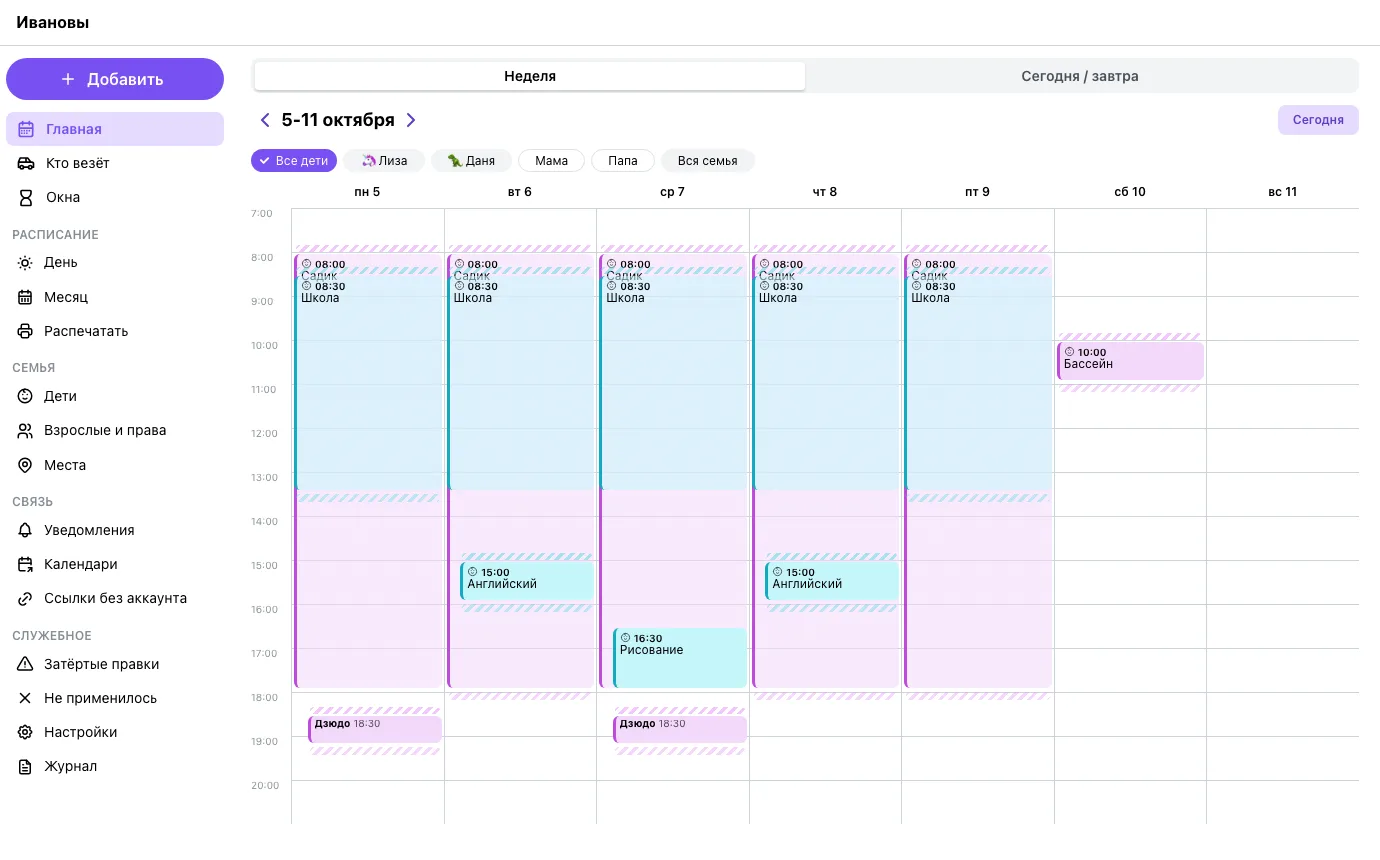Image resolution: width=1380 pixels, height=860 pixels.
Task: Go to the next week with right chevron
Action: 410,120
